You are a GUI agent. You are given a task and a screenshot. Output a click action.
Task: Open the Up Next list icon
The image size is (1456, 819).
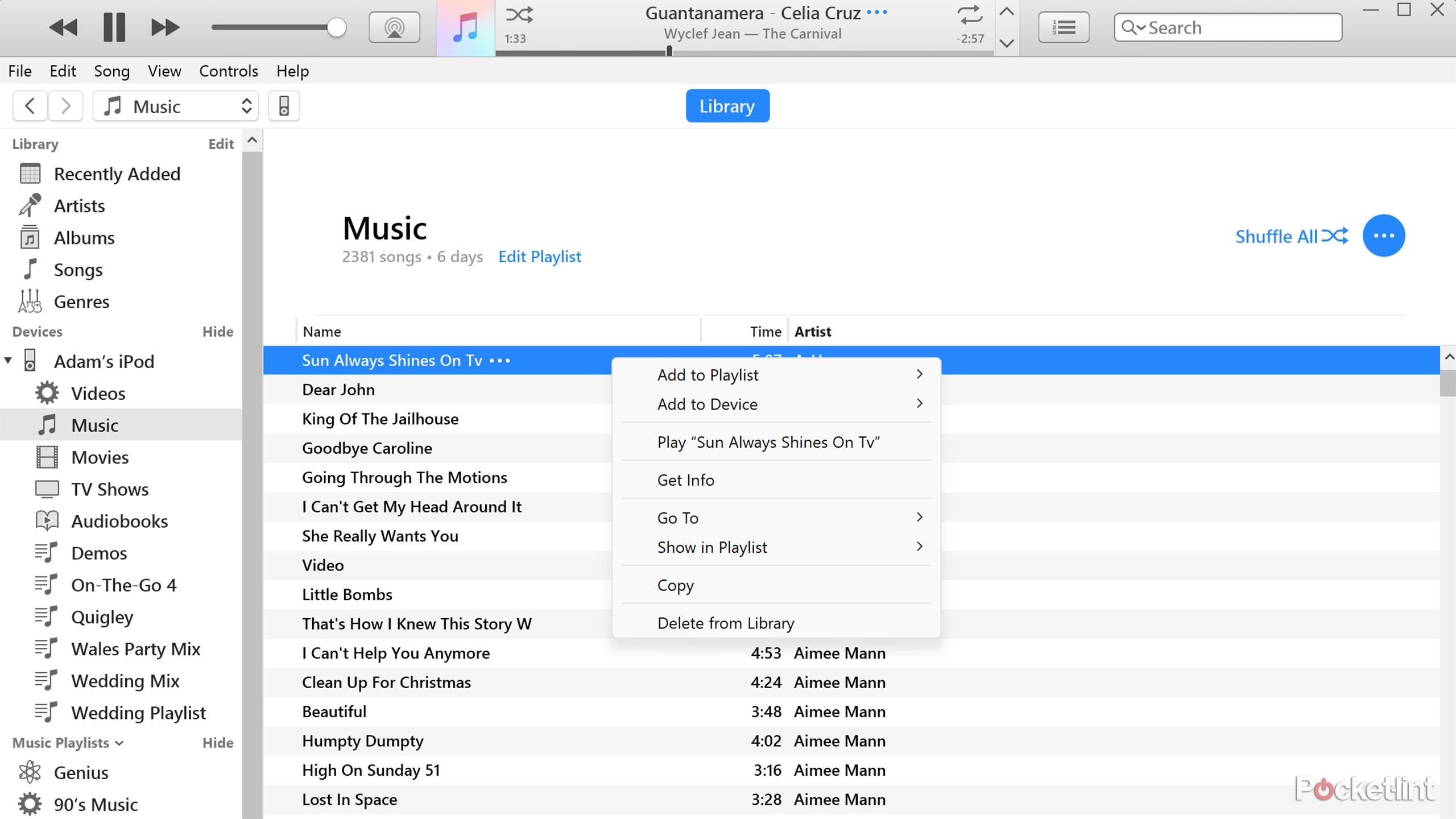coord(1064,27)
